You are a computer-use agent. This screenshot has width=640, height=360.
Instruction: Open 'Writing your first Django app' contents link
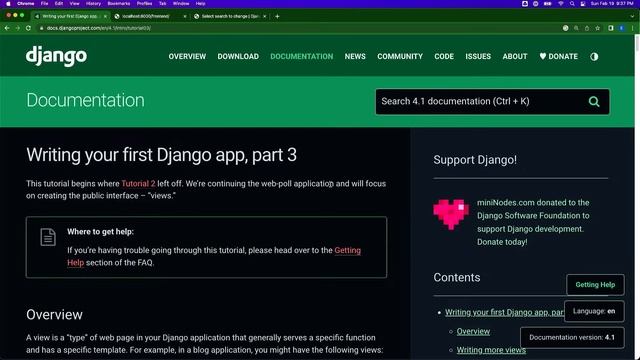504,312
